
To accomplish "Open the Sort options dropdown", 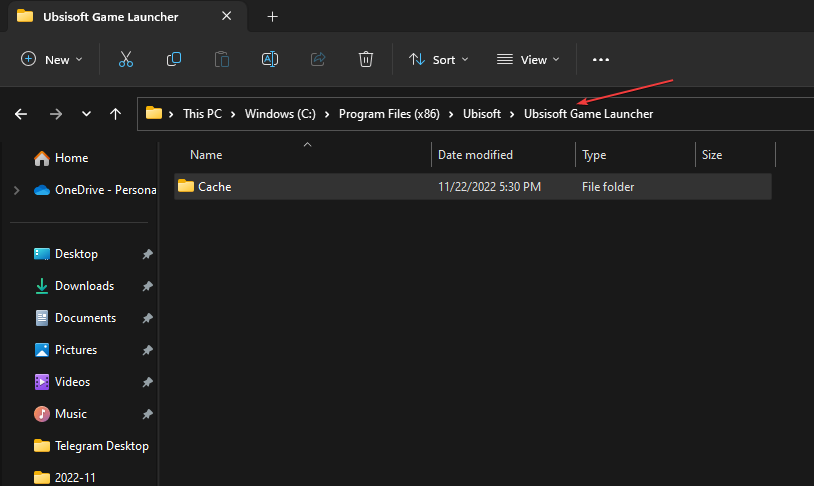I will (x=439, y=60).
